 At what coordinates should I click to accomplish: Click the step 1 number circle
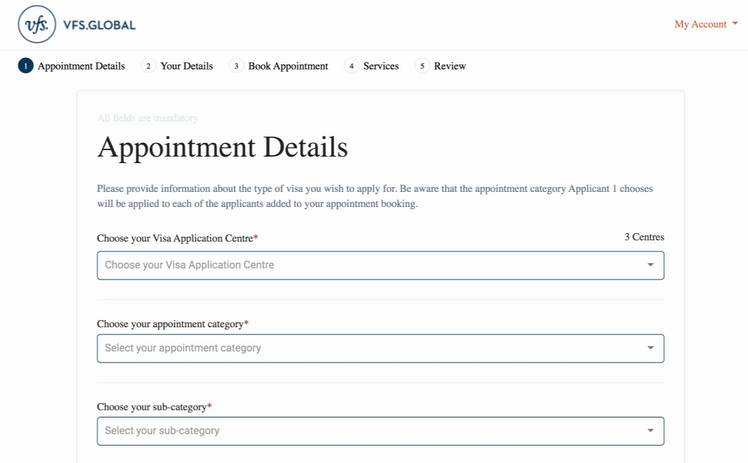tap(25, 66)
